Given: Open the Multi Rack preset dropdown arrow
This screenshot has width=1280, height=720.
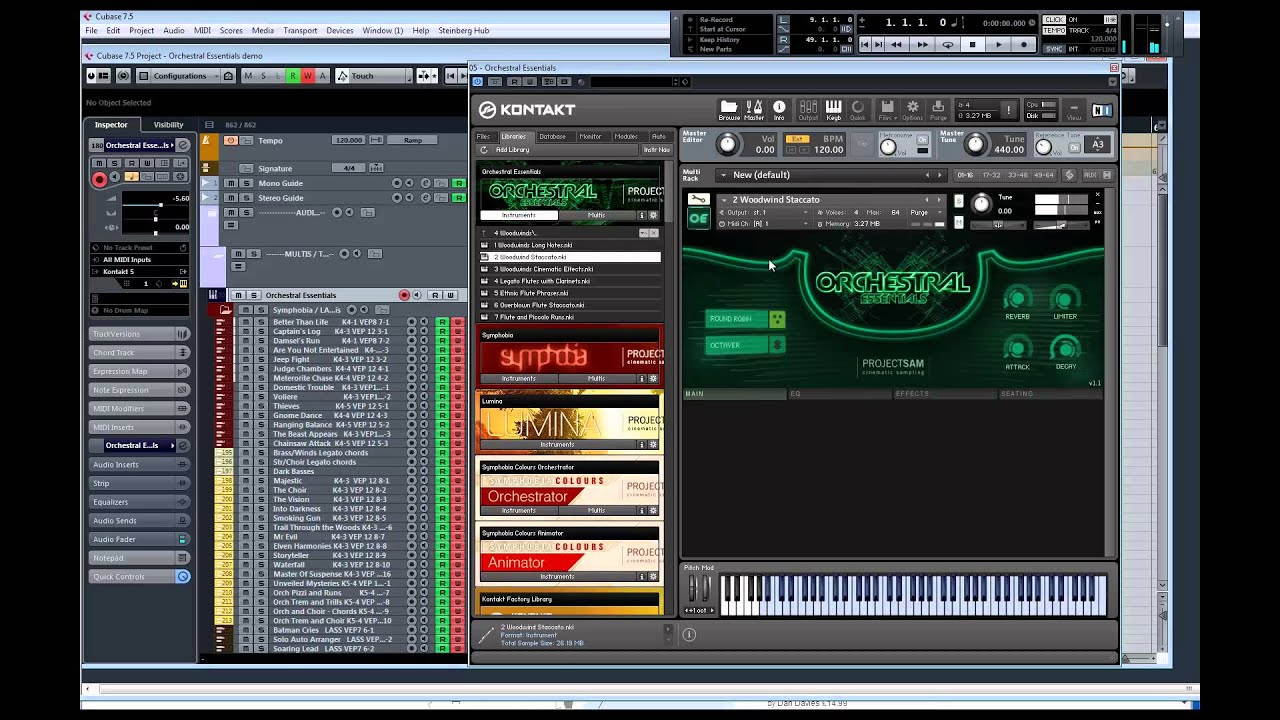Looking at the screenshot, I should [723, 175].
